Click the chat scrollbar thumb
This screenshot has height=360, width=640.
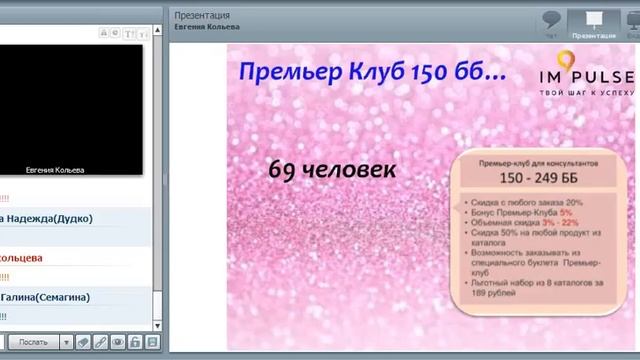[x=158, y=305]
